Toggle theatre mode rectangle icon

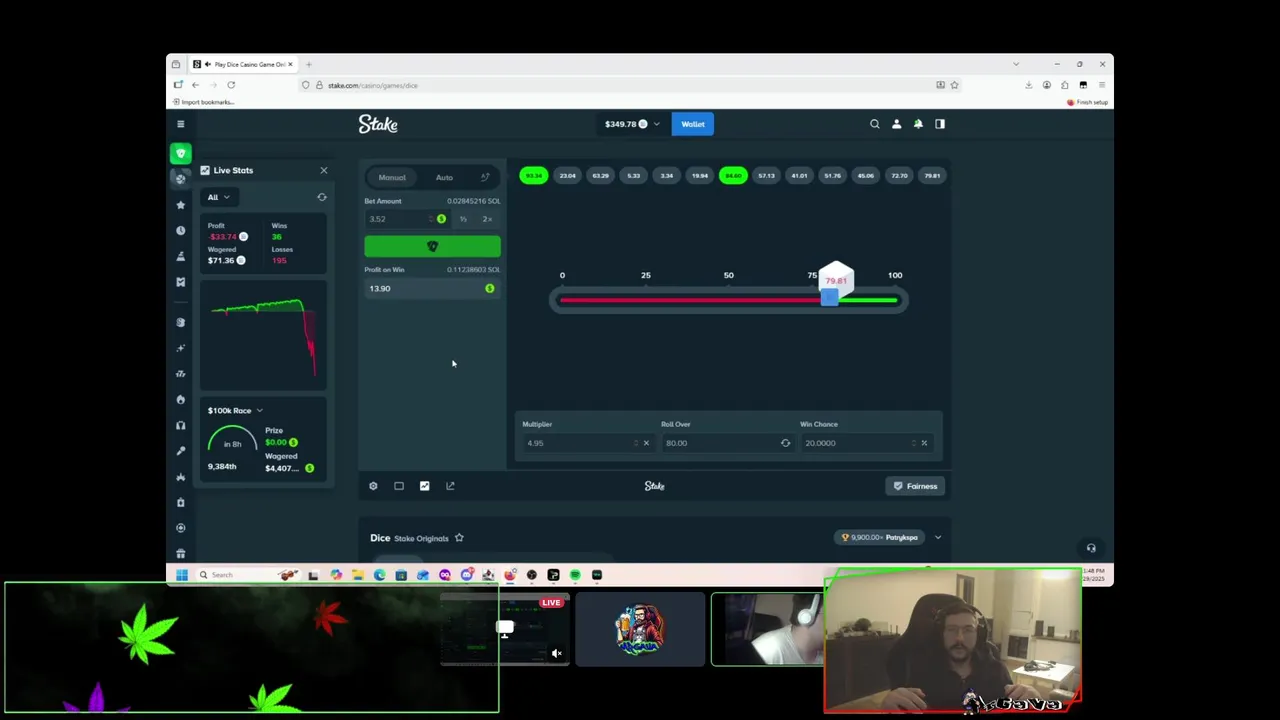tap(399, 486)
